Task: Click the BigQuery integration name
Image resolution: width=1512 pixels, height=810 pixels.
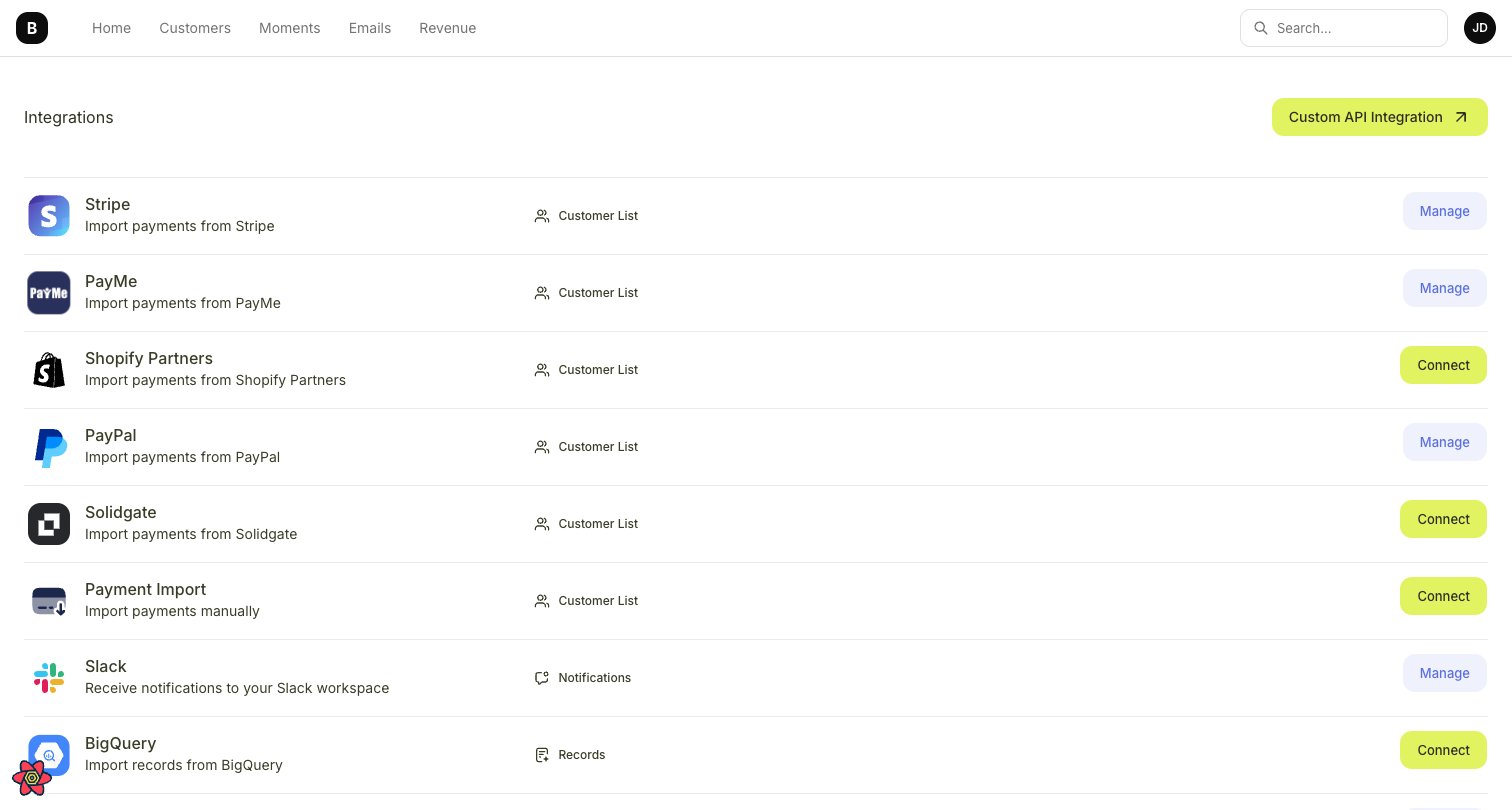Action: point(121,743)
